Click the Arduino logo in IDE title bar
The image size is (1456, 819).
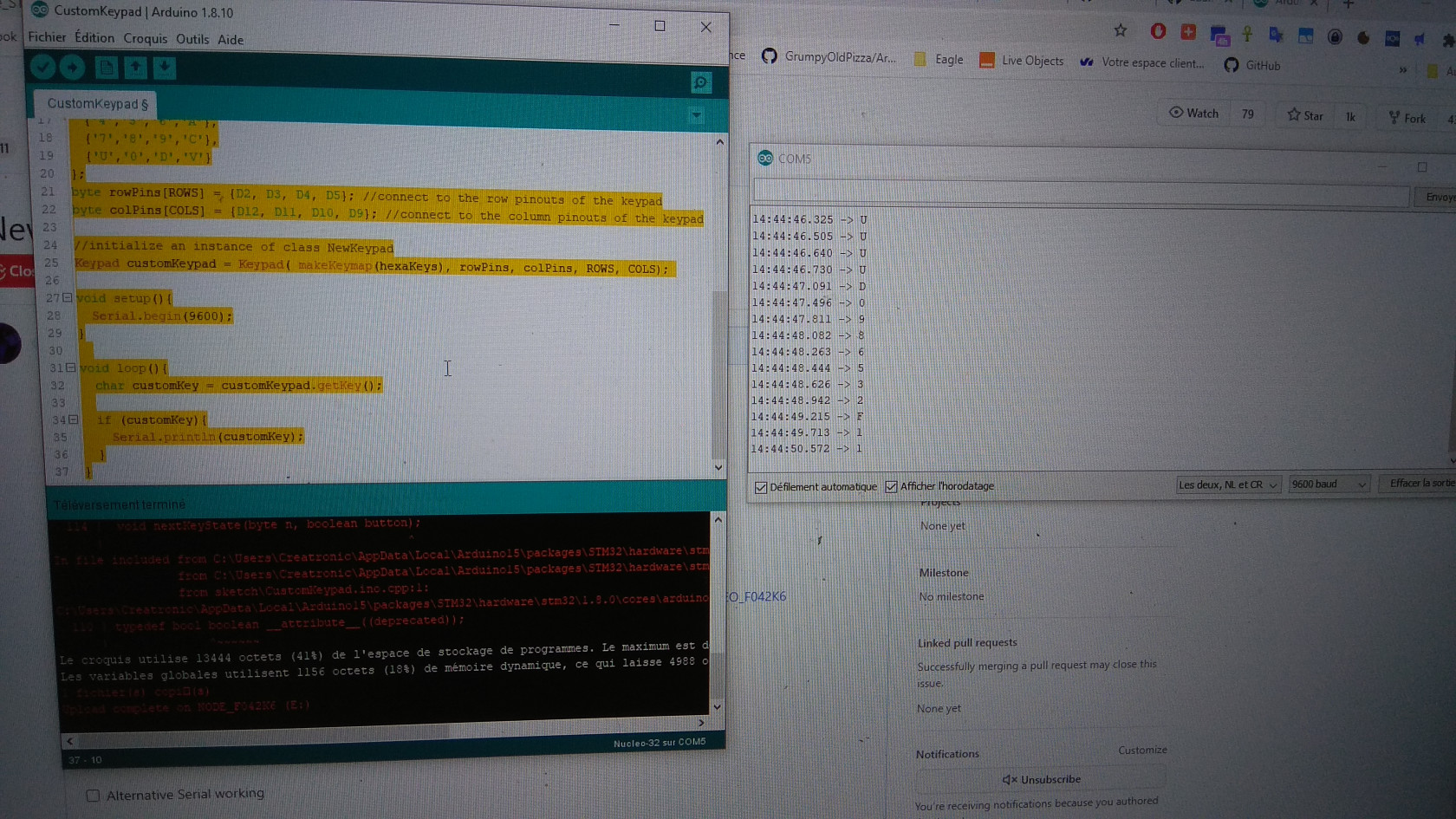point(39,10)
